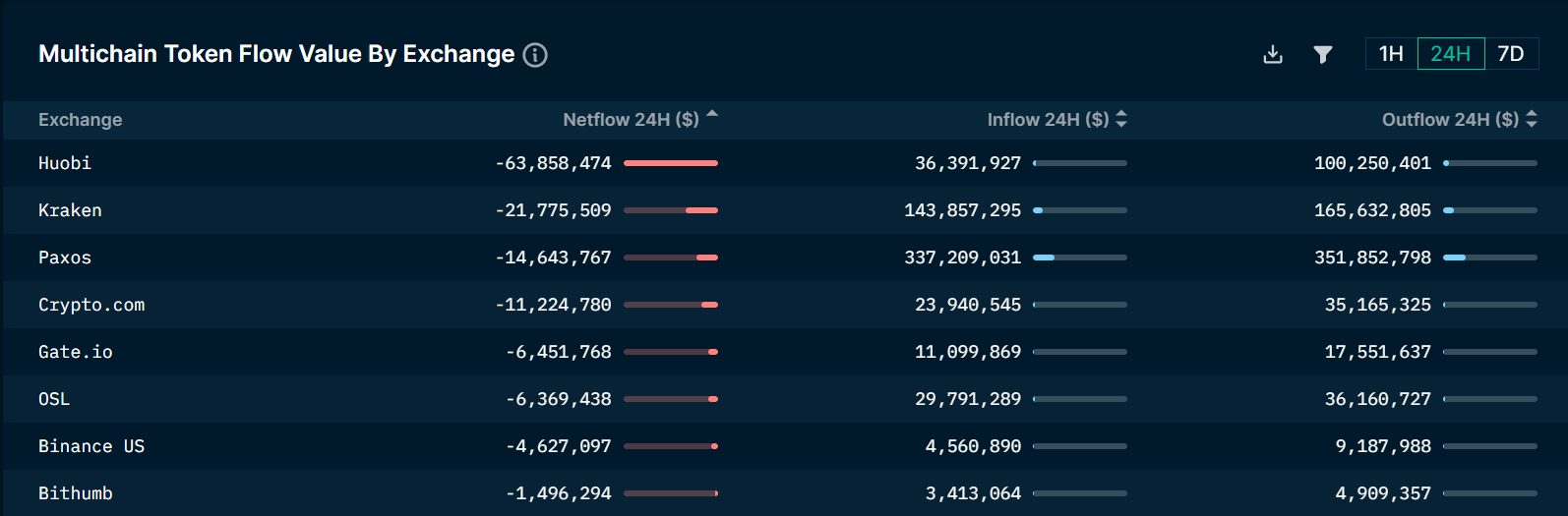This screenshot has height=516, width=1568.
Task: Click Kraken blue outflow bar
Action: (1448, 210)
